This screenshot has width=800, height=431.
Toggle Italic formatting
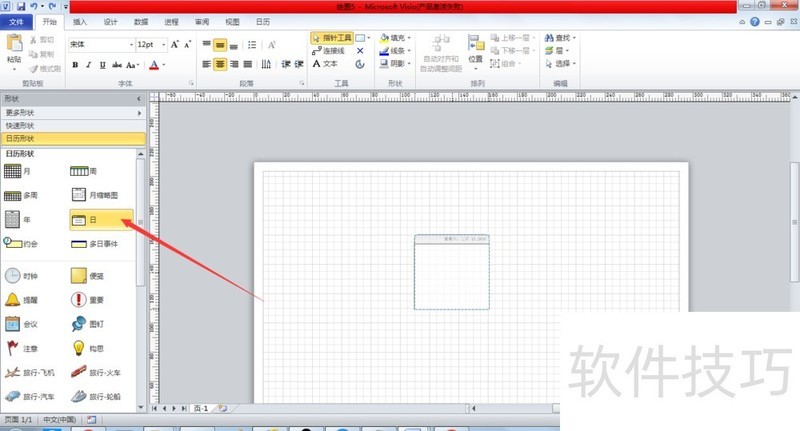pyautogui.click(x=89, y=65)
